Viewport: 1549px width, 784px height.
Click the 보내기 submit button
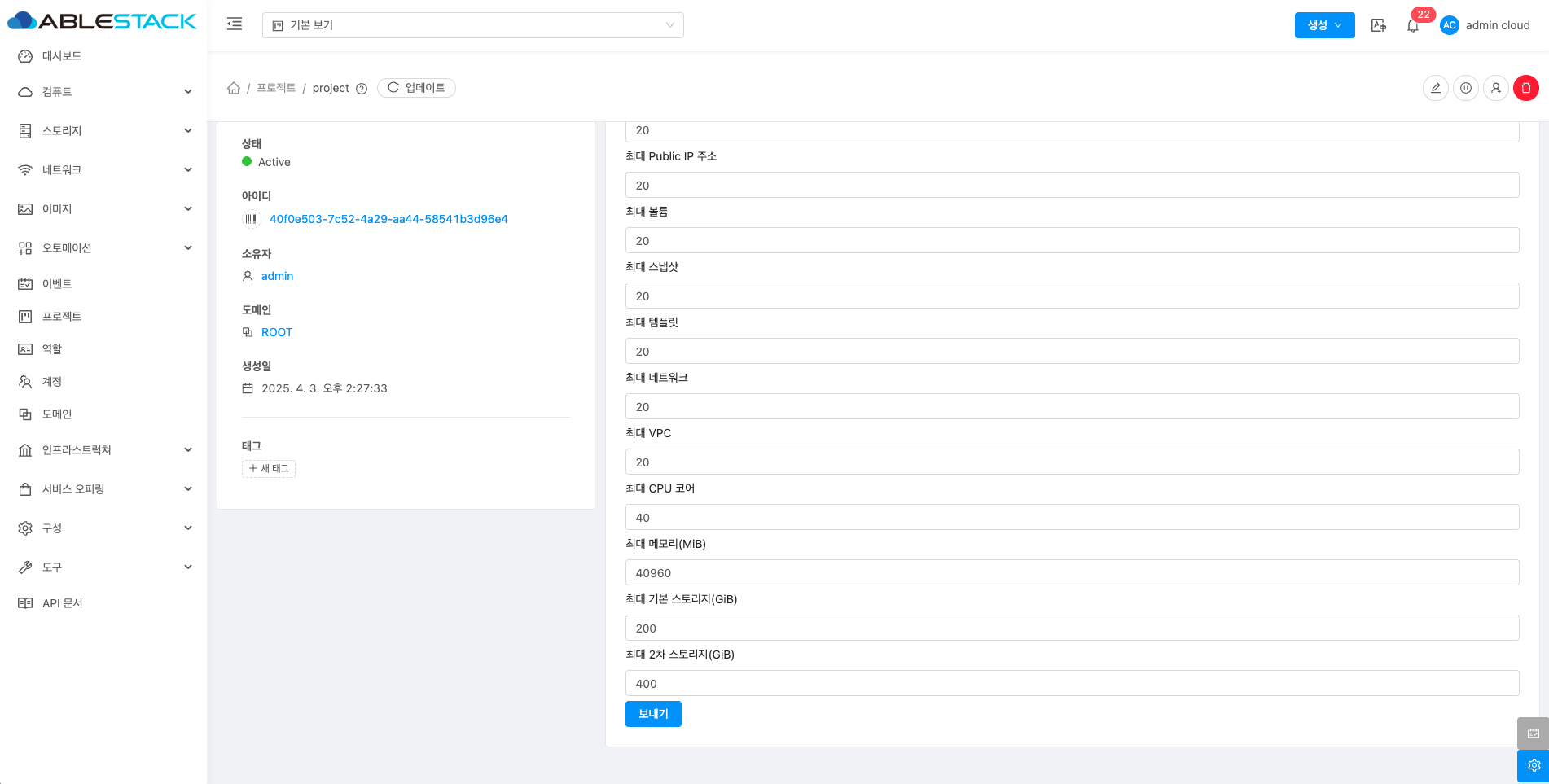(653, 714)
